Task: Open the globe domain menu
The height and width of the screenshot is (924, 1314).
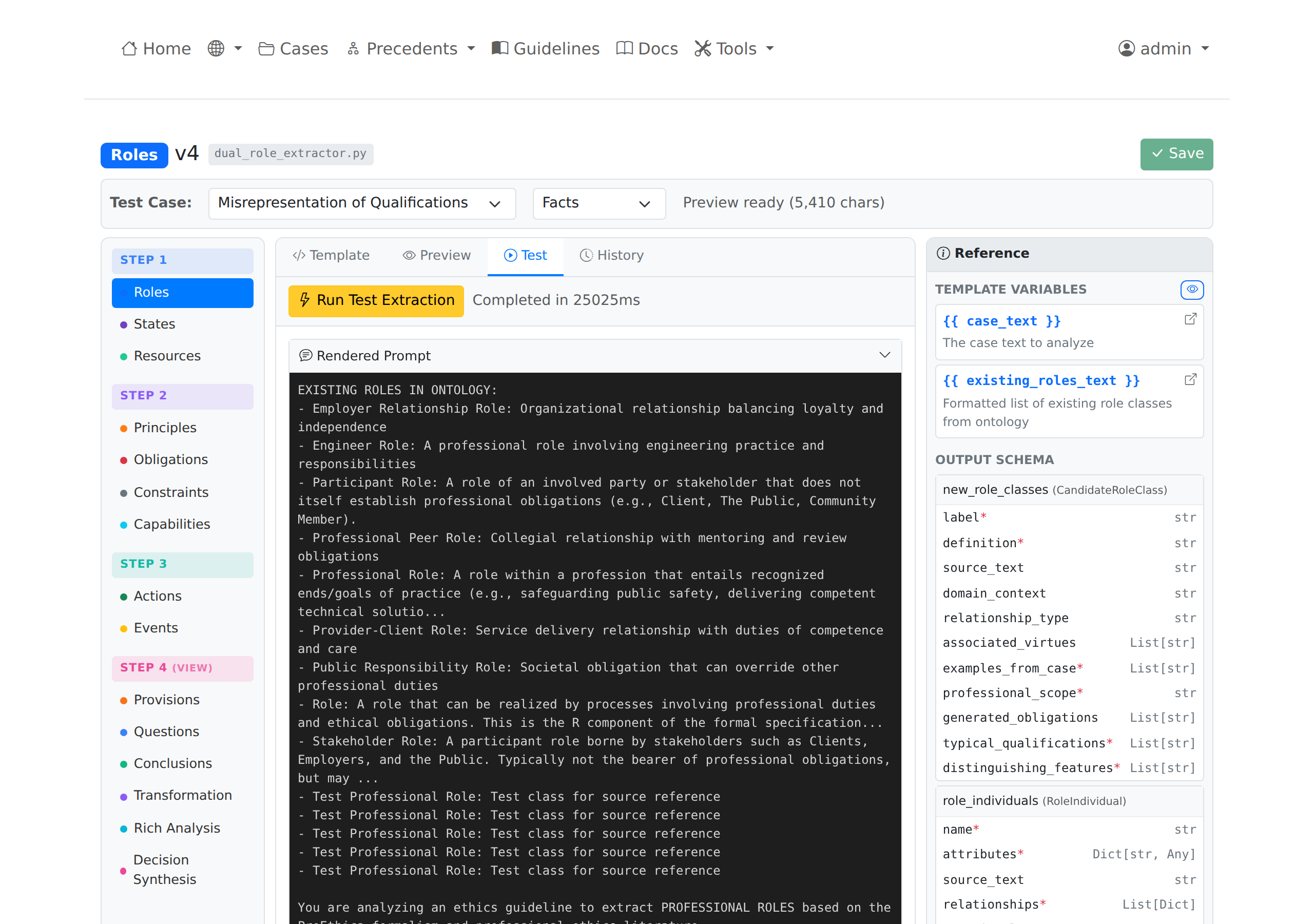Action: tap(224, 49)
